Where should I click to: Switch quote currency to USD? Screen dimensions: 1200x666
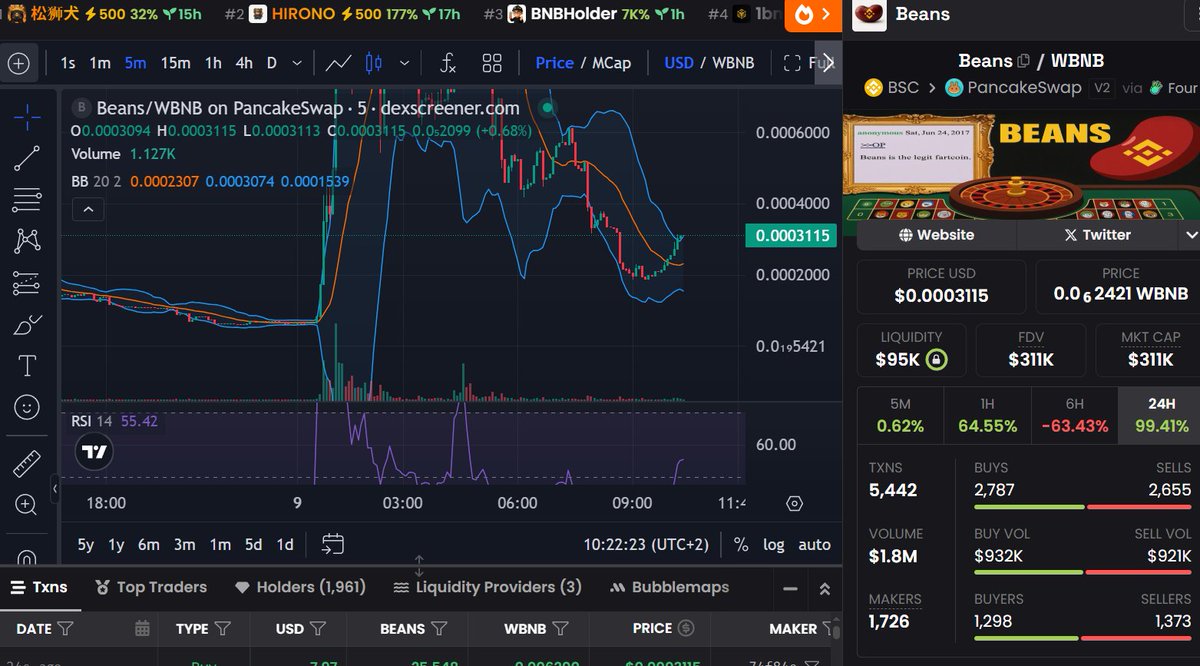[x=679, y=63]
